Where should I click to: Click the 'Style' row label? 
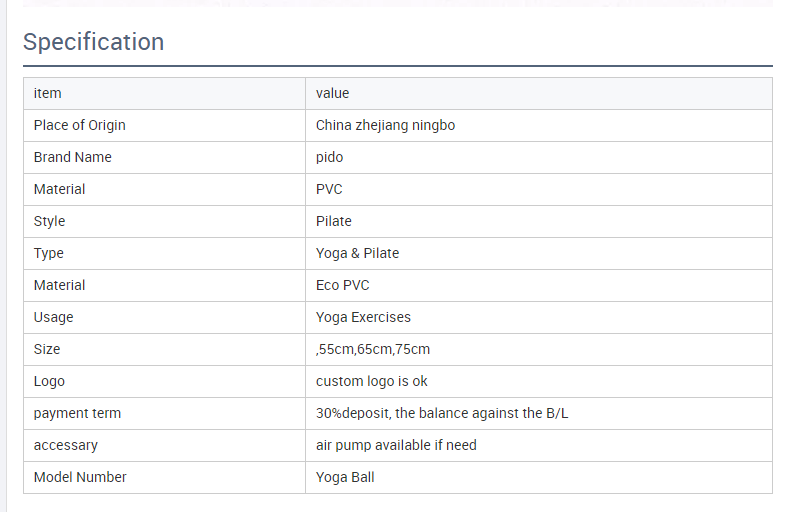[x=49, y=221]
